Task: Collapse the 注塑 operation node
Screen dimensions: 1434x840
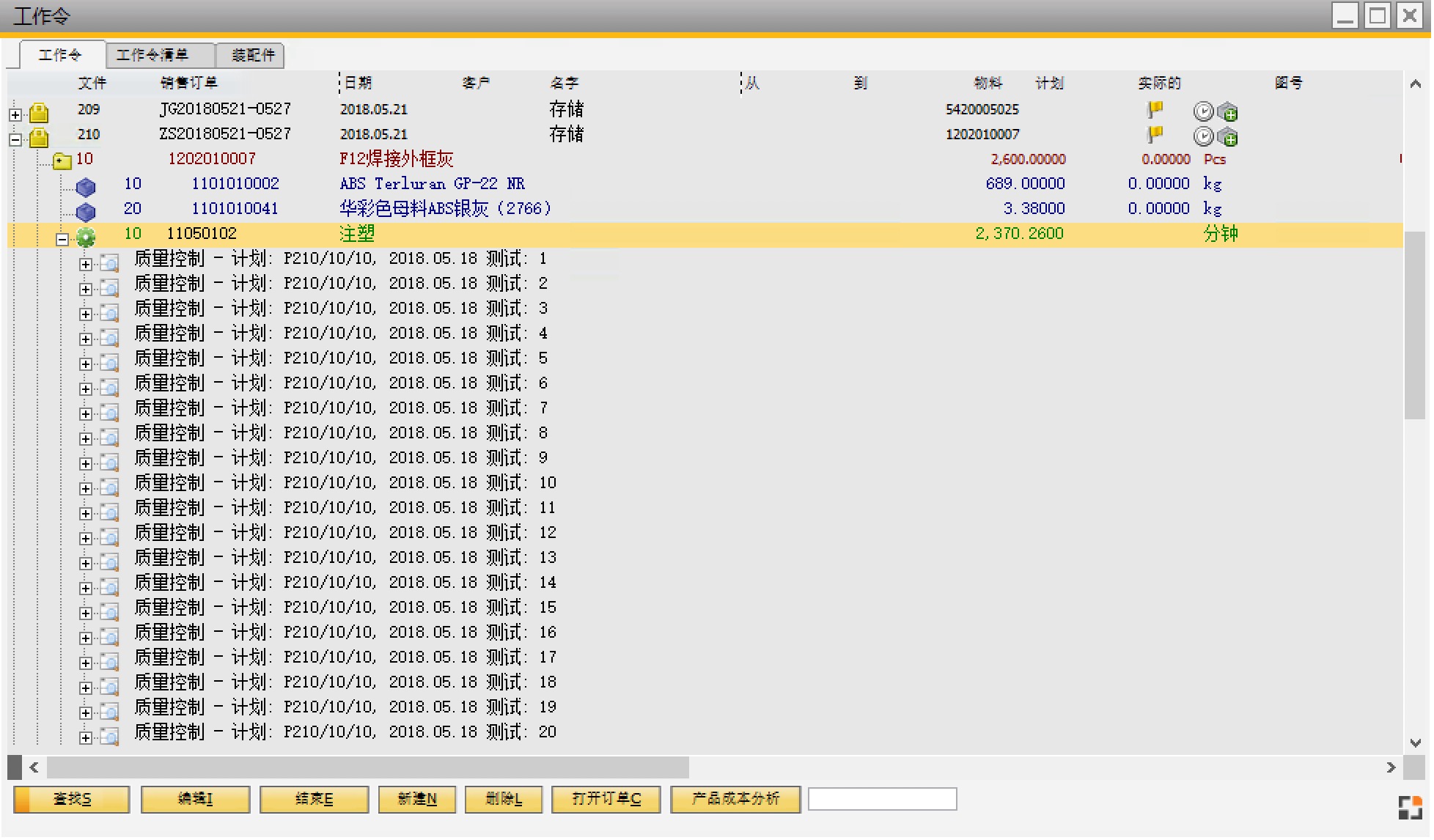Action: tap(62, 239)
